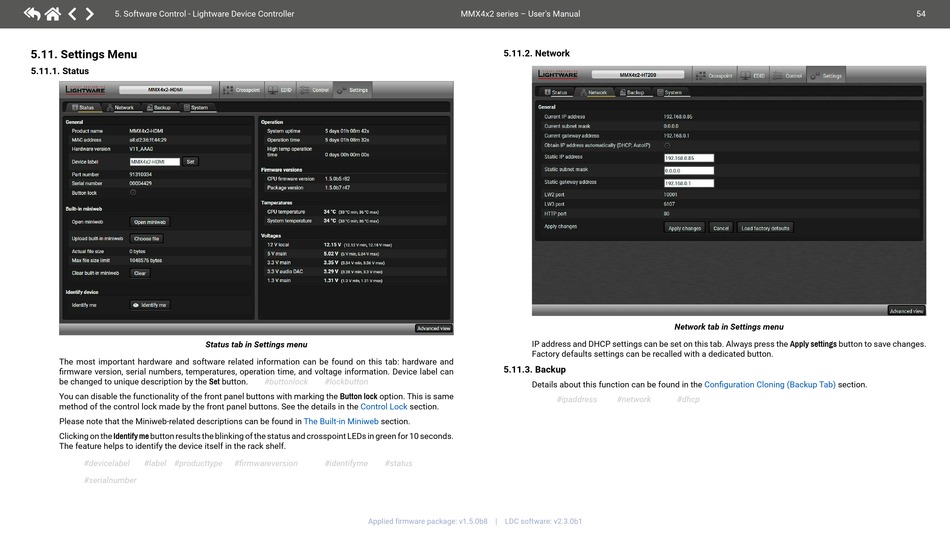Click the #identifyme hashtag
The image size is (950, 533).
[x=346, y=463]
